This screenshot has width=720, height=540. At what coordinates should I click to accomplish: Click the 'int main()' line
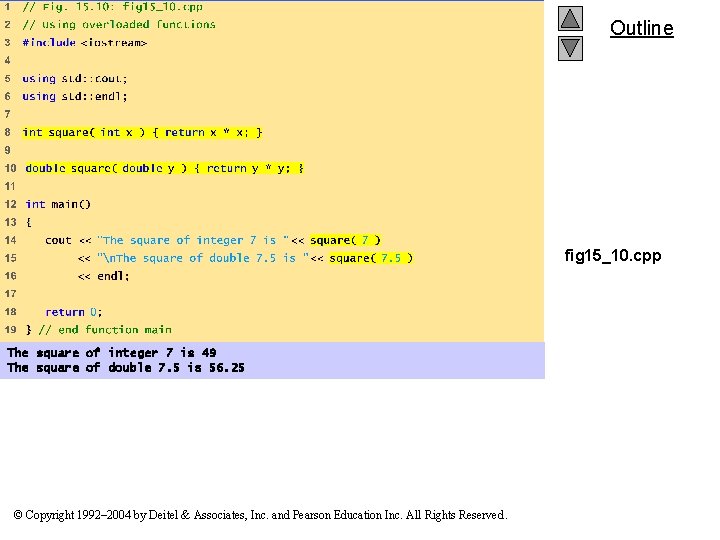click(x=58, y=204)
